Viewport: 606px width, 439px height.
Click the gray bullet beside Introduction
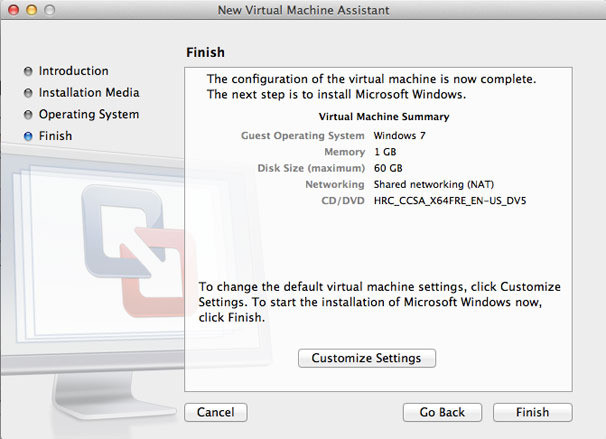coord(27,72)
